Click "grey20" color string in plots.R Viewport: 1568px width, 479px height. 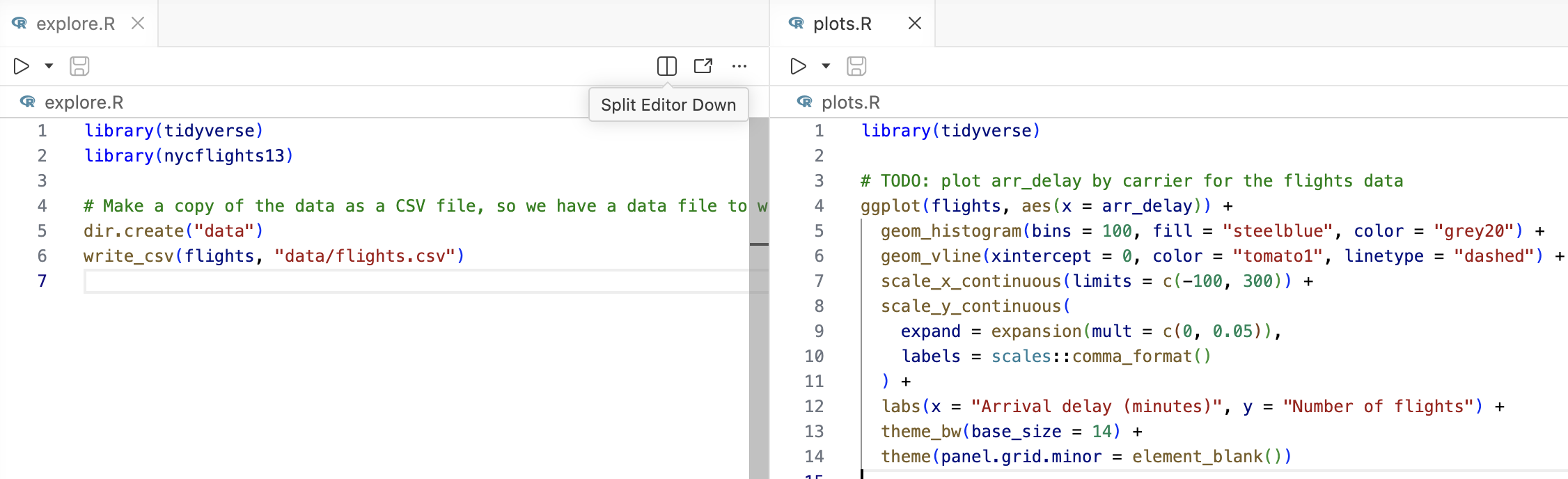1473,231
